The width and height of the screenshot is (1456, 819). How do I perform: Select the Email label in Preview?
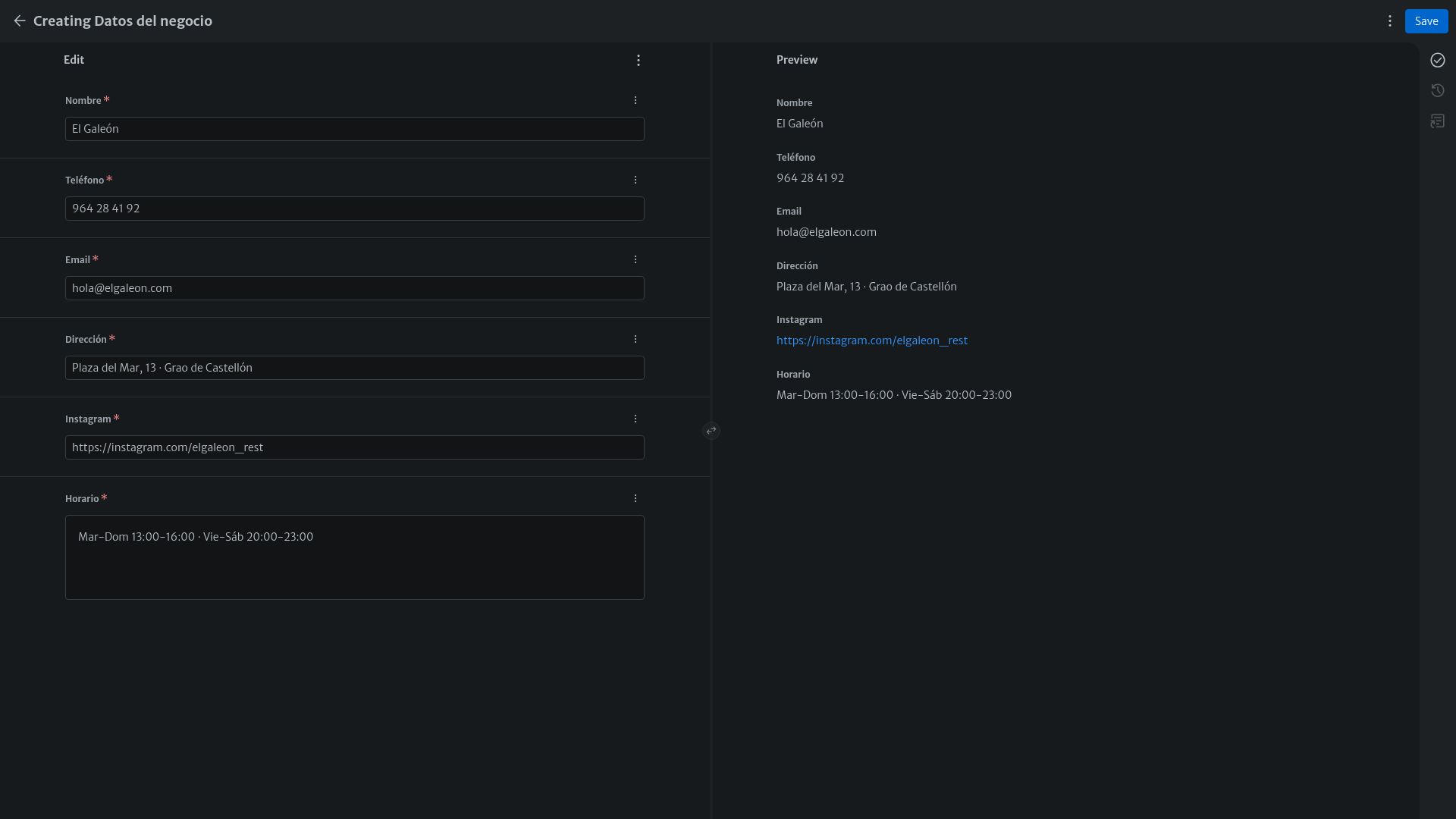click(x=789, y=212)
